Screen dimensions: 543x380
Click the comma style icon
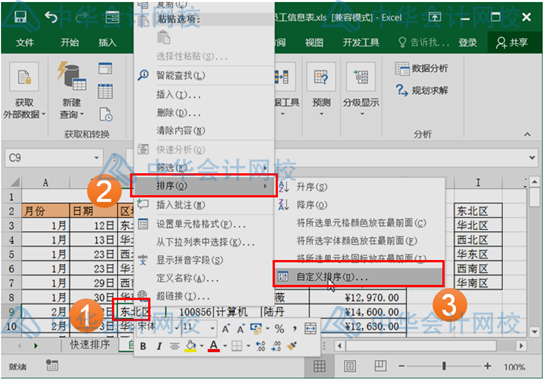pos(295,328)
